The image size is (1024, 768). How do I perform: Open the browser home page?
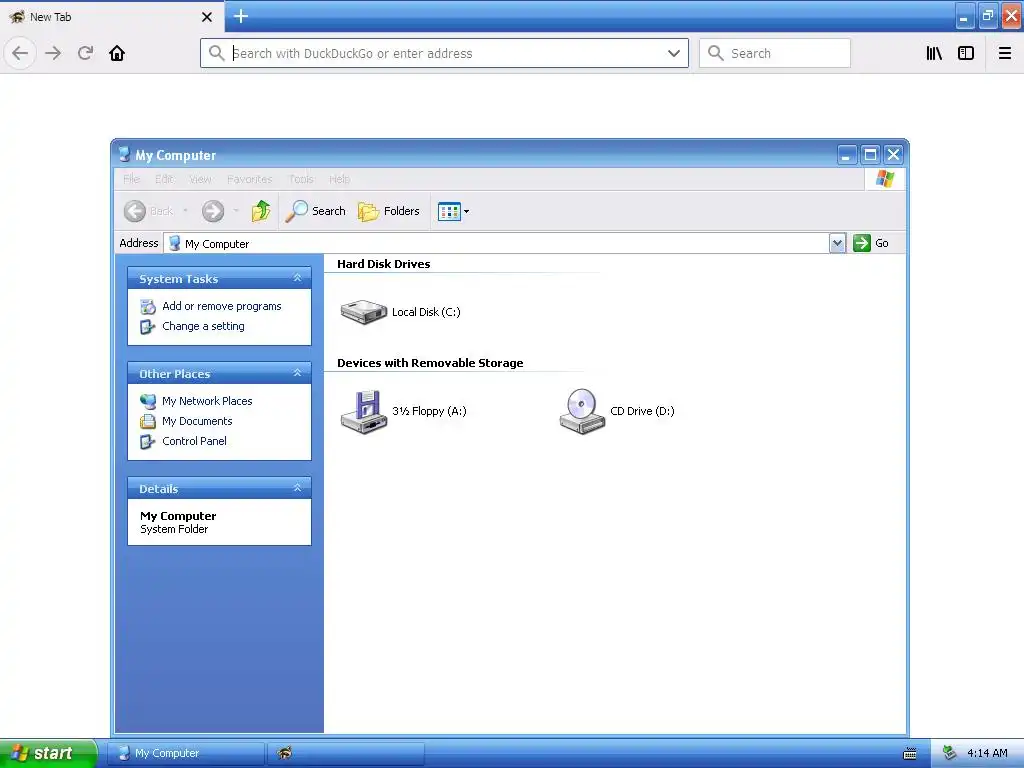click(x=117, y=53)
